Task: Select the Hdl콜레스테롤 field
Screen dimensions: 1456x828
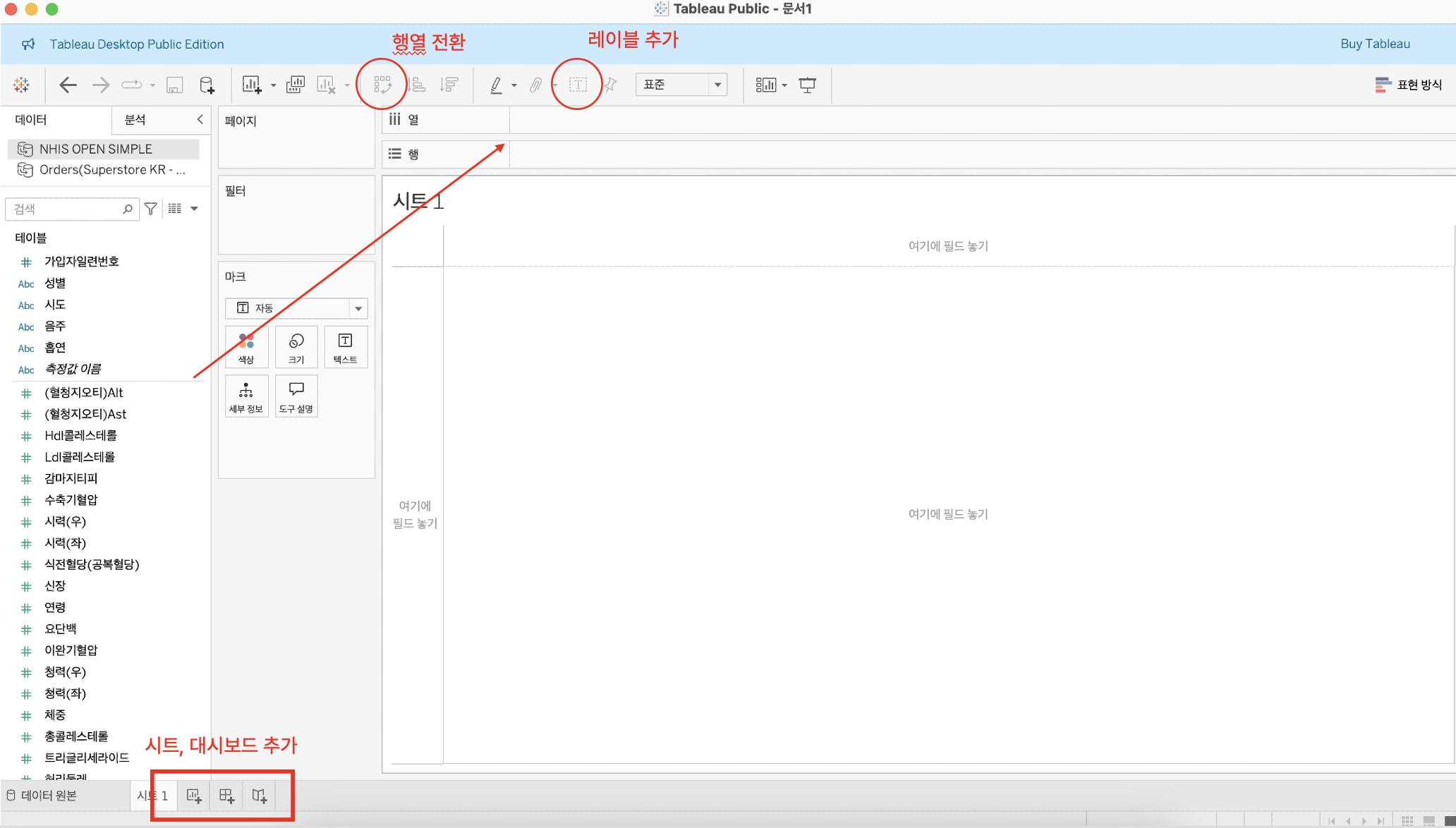Action: tap(80, 436)
